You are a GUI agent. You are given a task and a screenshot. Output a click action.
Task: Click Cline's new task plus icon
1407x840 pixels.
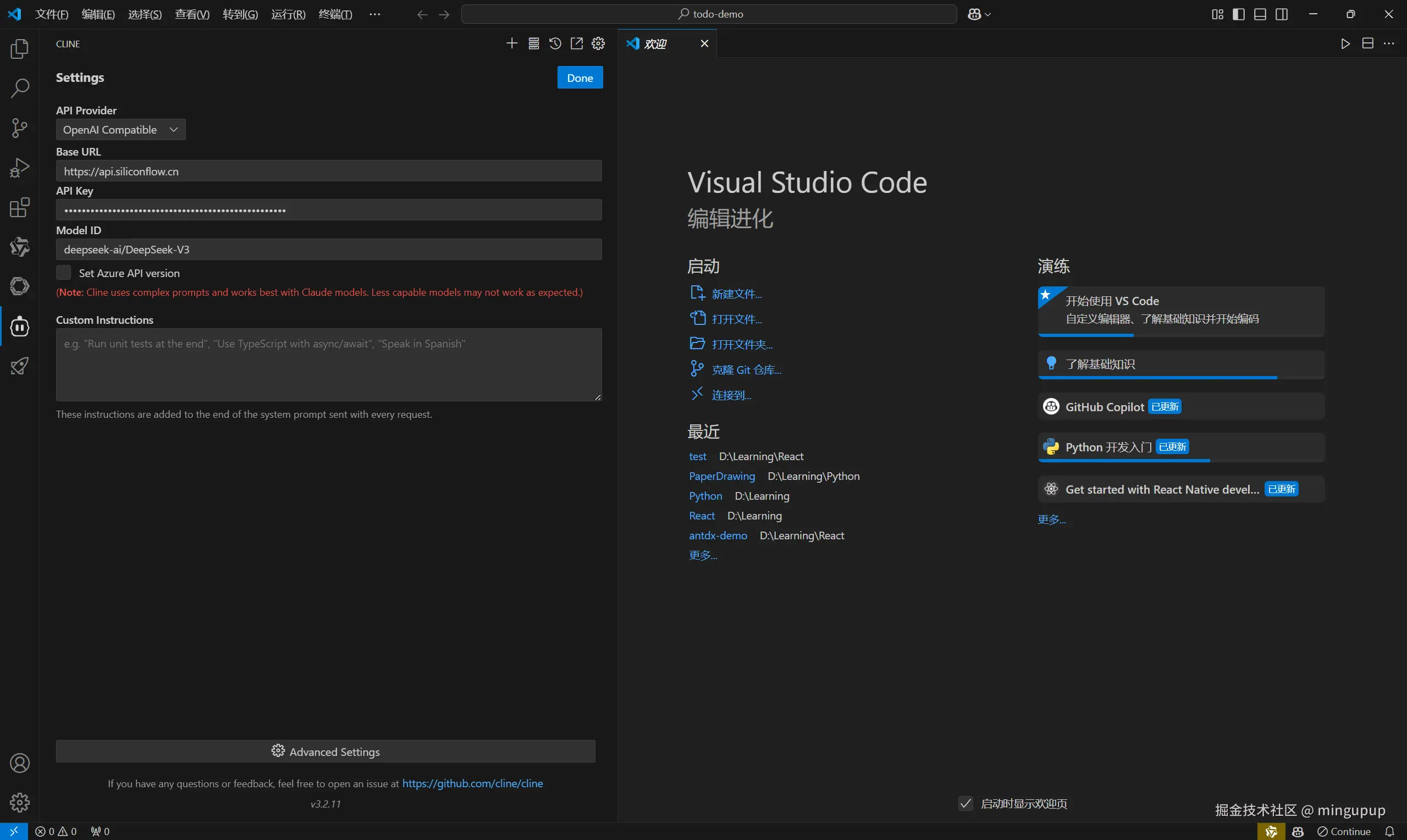tap(512, 43)
